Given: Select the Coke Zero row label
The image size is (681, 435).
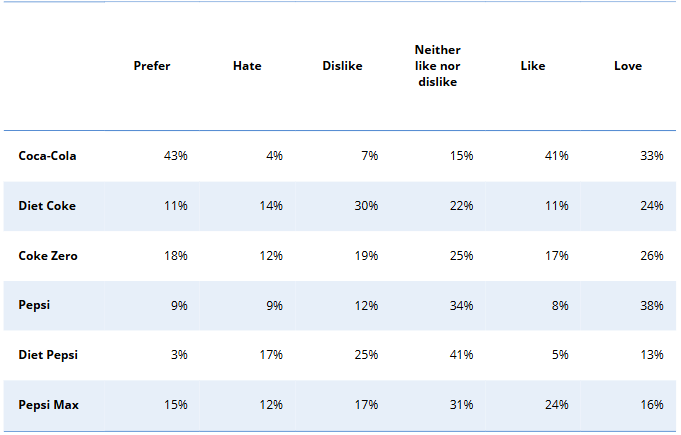Looking at the screenshot, I should tap(48, 256).
